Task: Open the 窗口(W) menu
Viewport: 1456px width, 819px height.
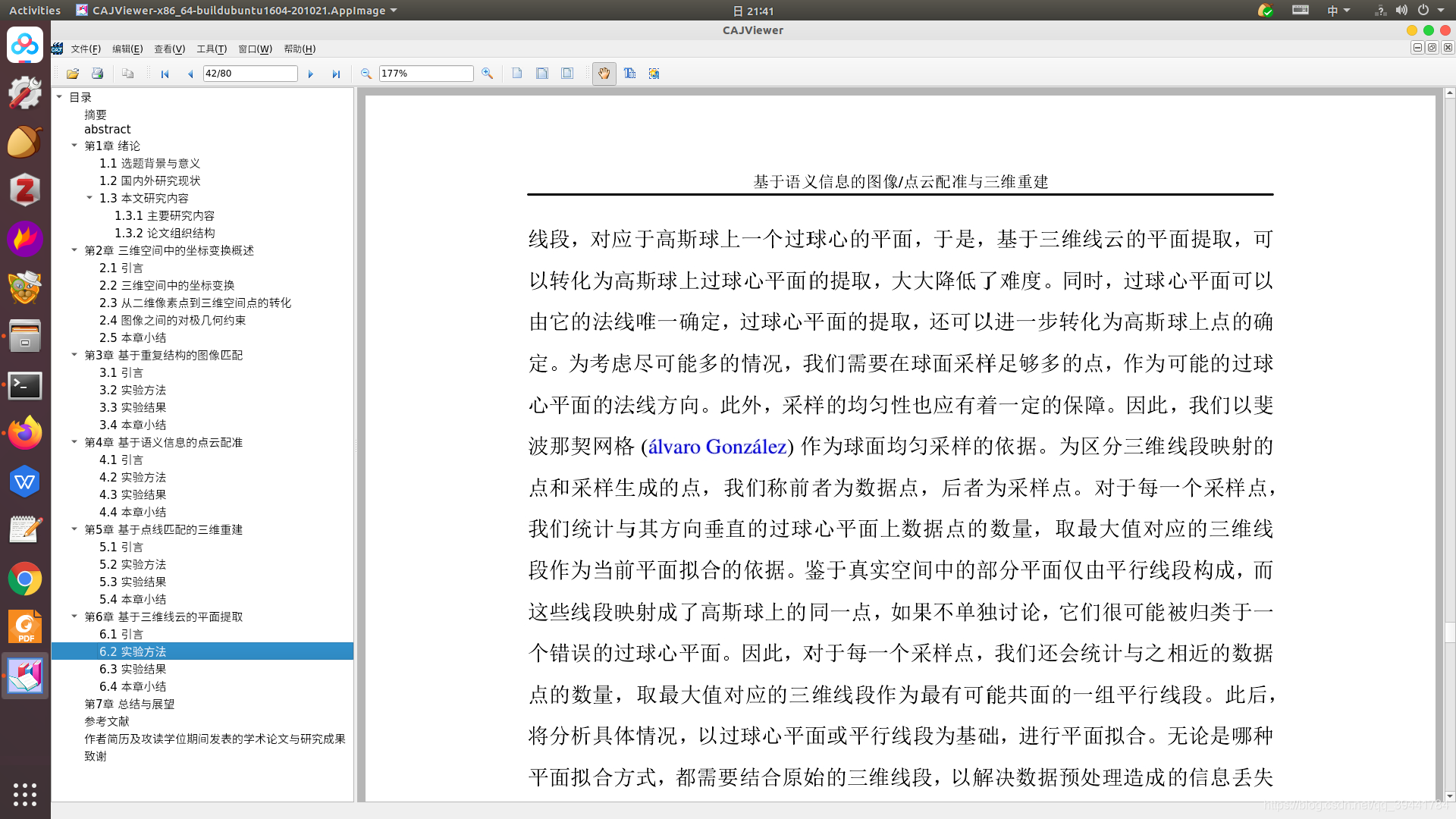Action: (255, 49)
